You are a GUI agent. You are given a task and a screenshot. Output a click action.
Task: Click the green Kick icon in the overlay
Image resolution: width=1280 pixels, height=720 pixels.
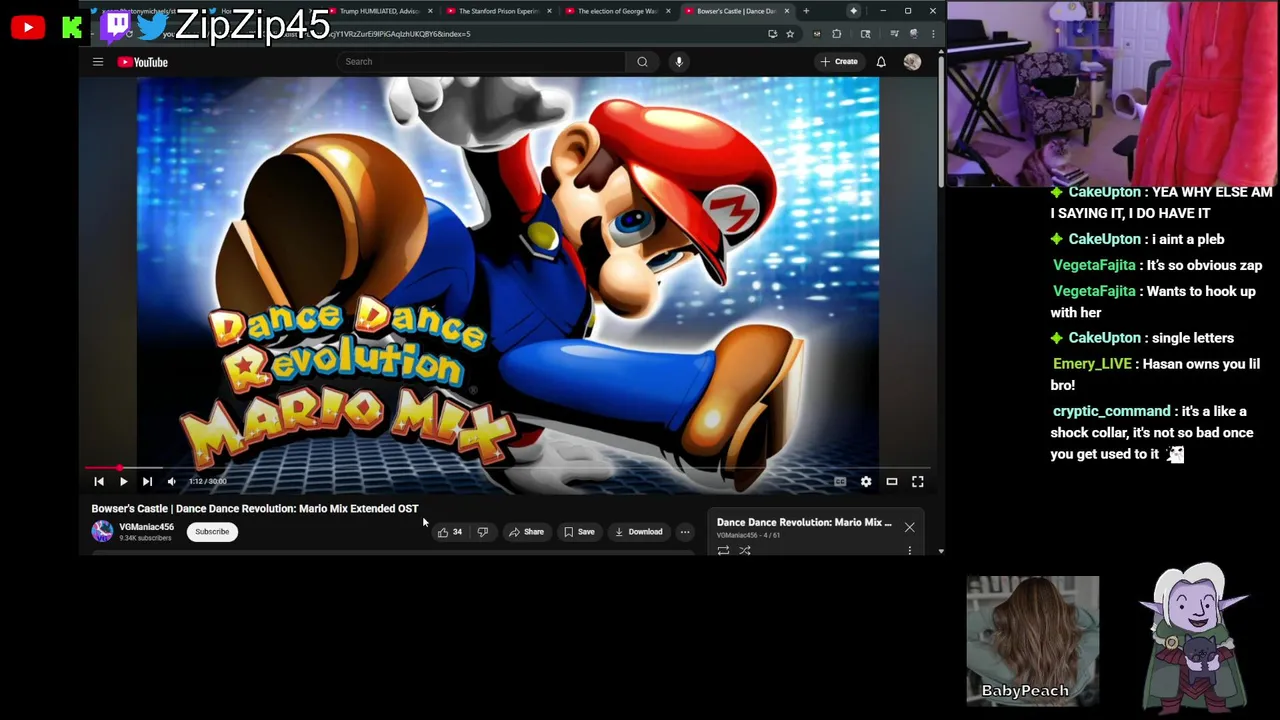click(72, 27)
